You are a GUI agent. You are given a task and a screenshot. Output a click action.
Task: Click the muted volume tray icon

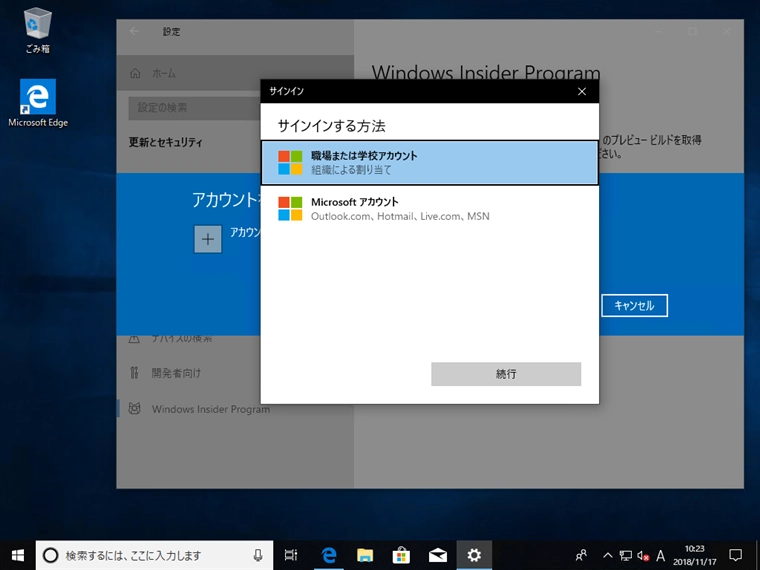(x=643, y=555)
